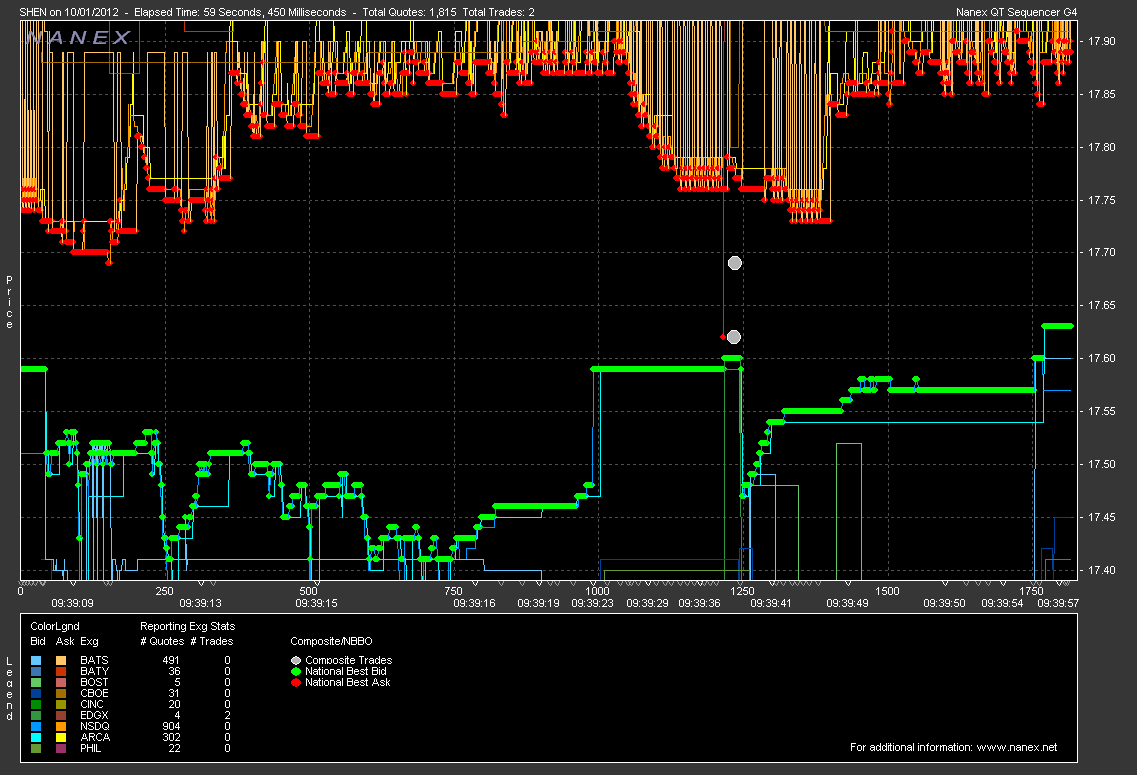Click the 'Nanex QT Sequencer G4' title text

[1017, 12]
